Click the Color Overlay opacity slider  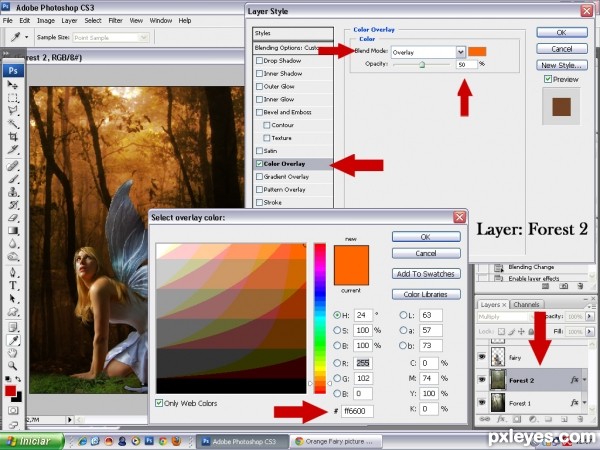[422, 65]
